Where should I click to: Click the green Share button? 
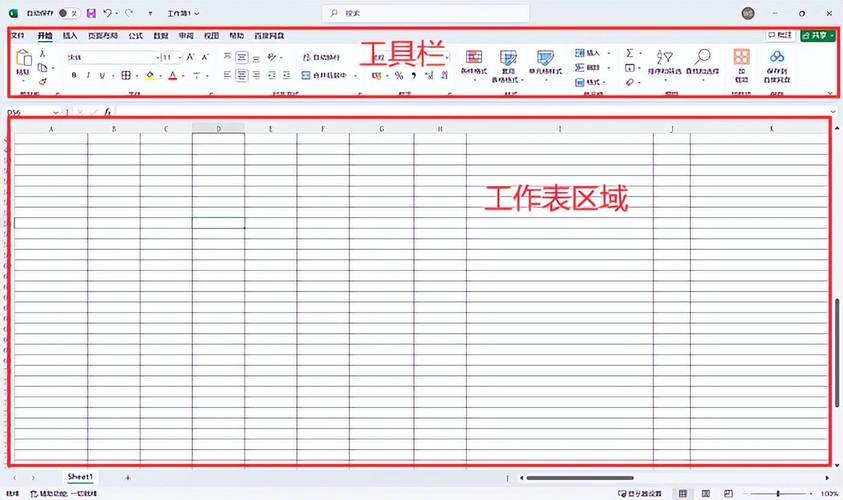pyautogui.click(x=817, y=35)
